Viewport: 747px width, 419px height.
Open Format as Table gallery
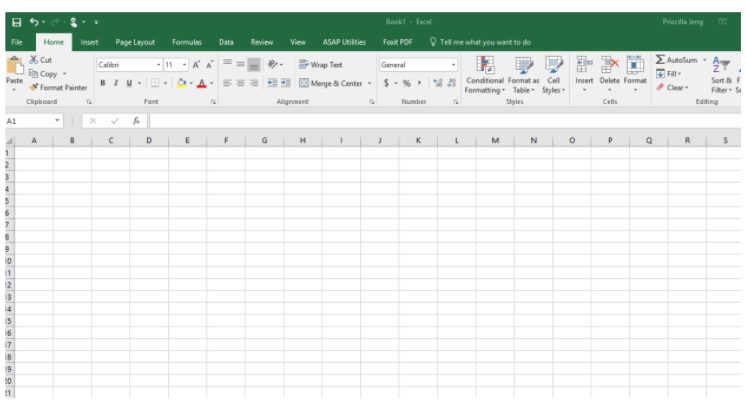[x=524, y=75]
